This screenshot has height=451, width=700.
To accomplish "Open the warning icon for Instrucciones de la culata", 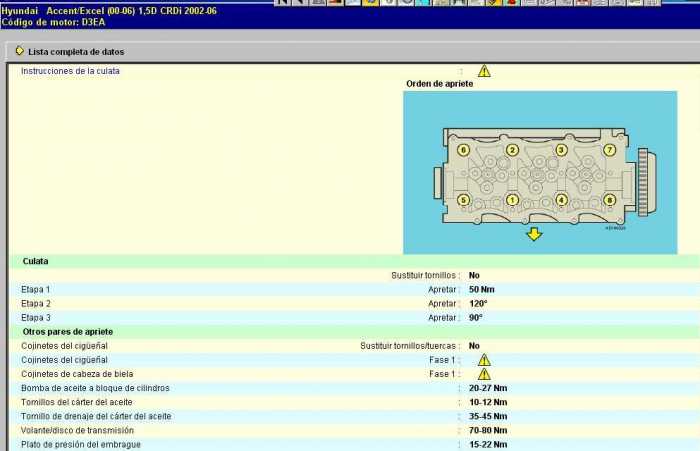I will point(484,71).
